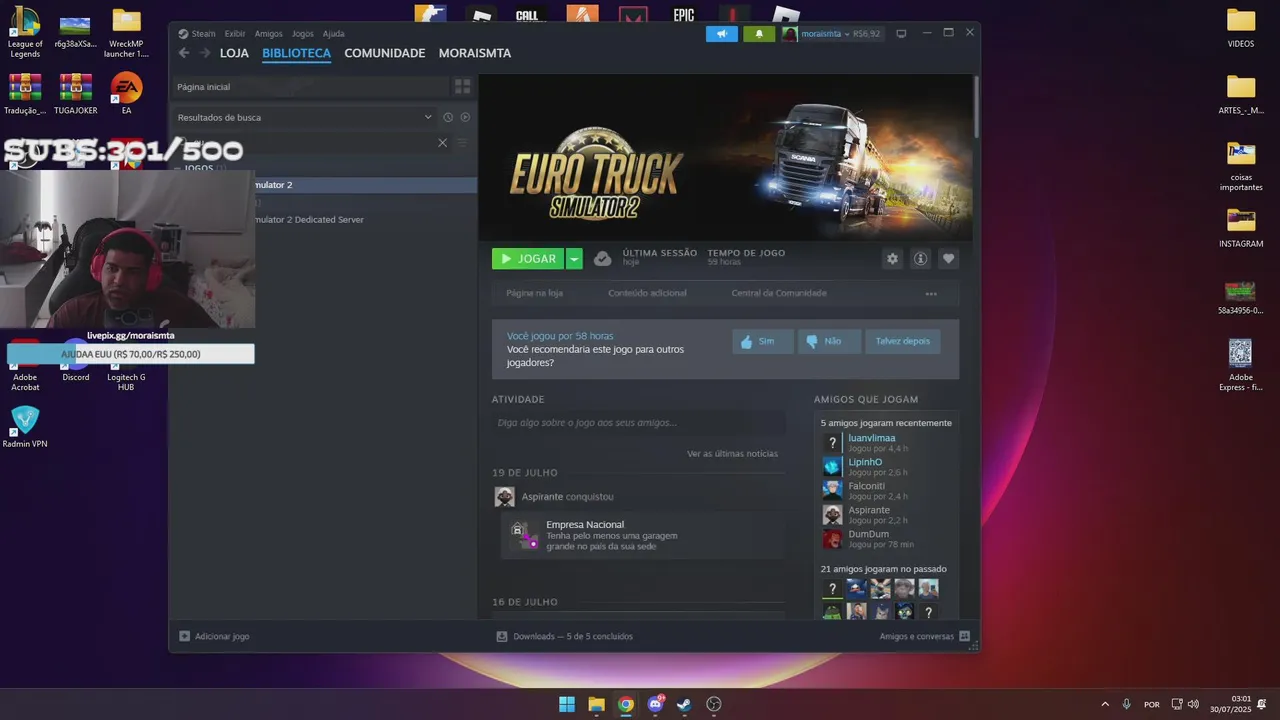1280x720 pixels.
Task: Click the game page vertical scrollbar
Action: 976,105
